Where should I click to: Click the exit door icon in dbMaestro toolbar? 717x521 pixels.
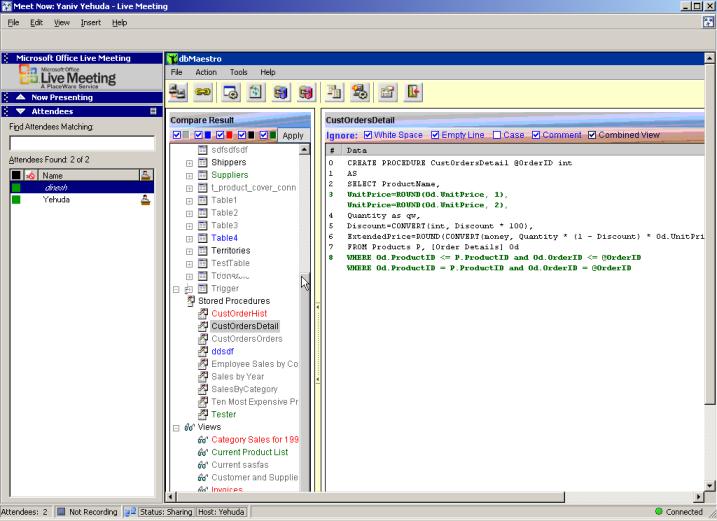(413, 93)
